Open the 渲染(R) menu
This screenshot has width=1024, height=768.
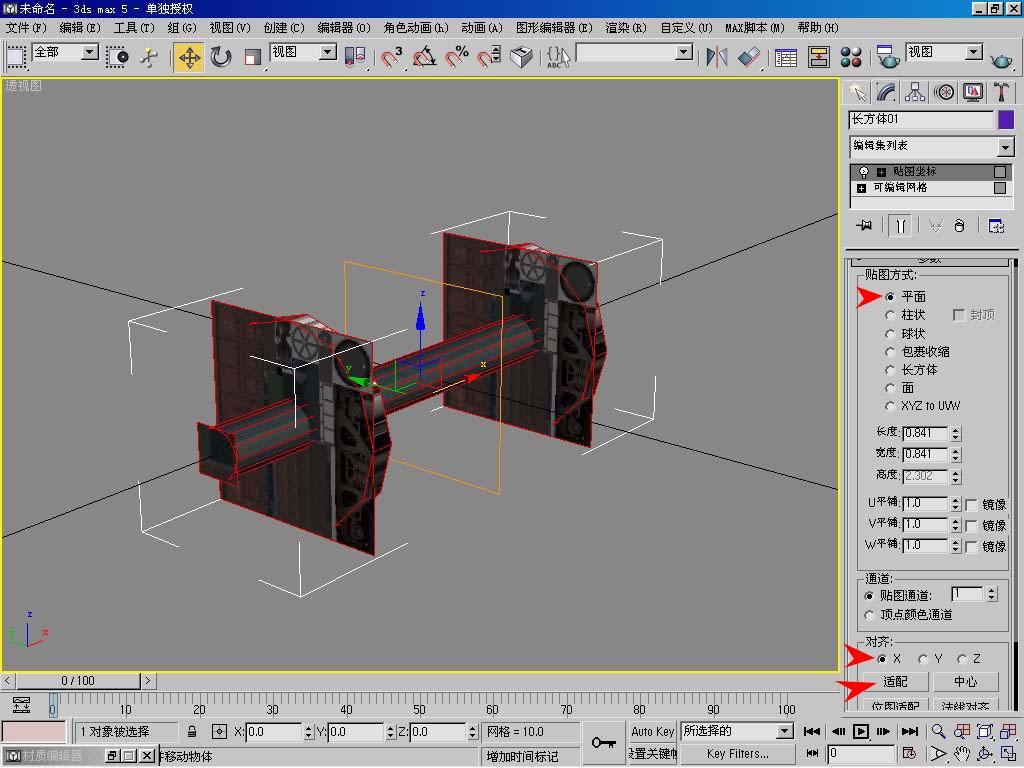pos(626,28)
